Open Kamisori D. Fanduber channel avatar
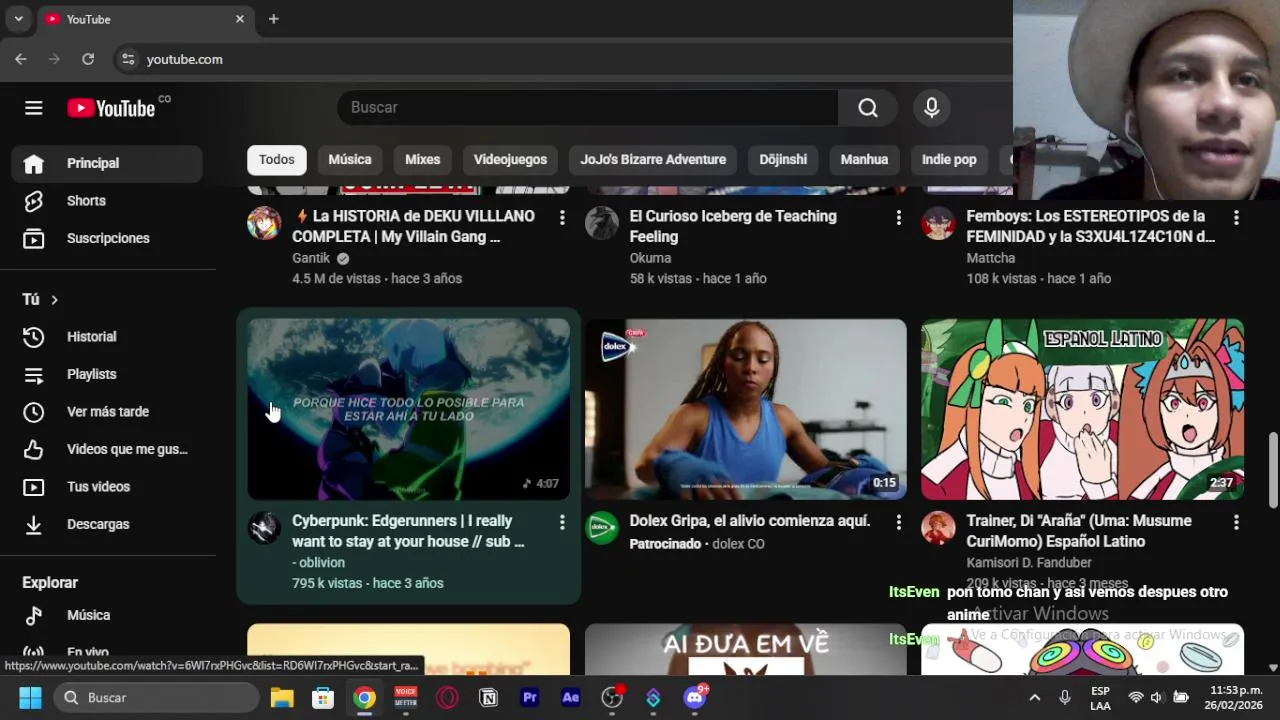Viewport: 1280px width, 720px height. pyautogui.click(x=938, y=528)
